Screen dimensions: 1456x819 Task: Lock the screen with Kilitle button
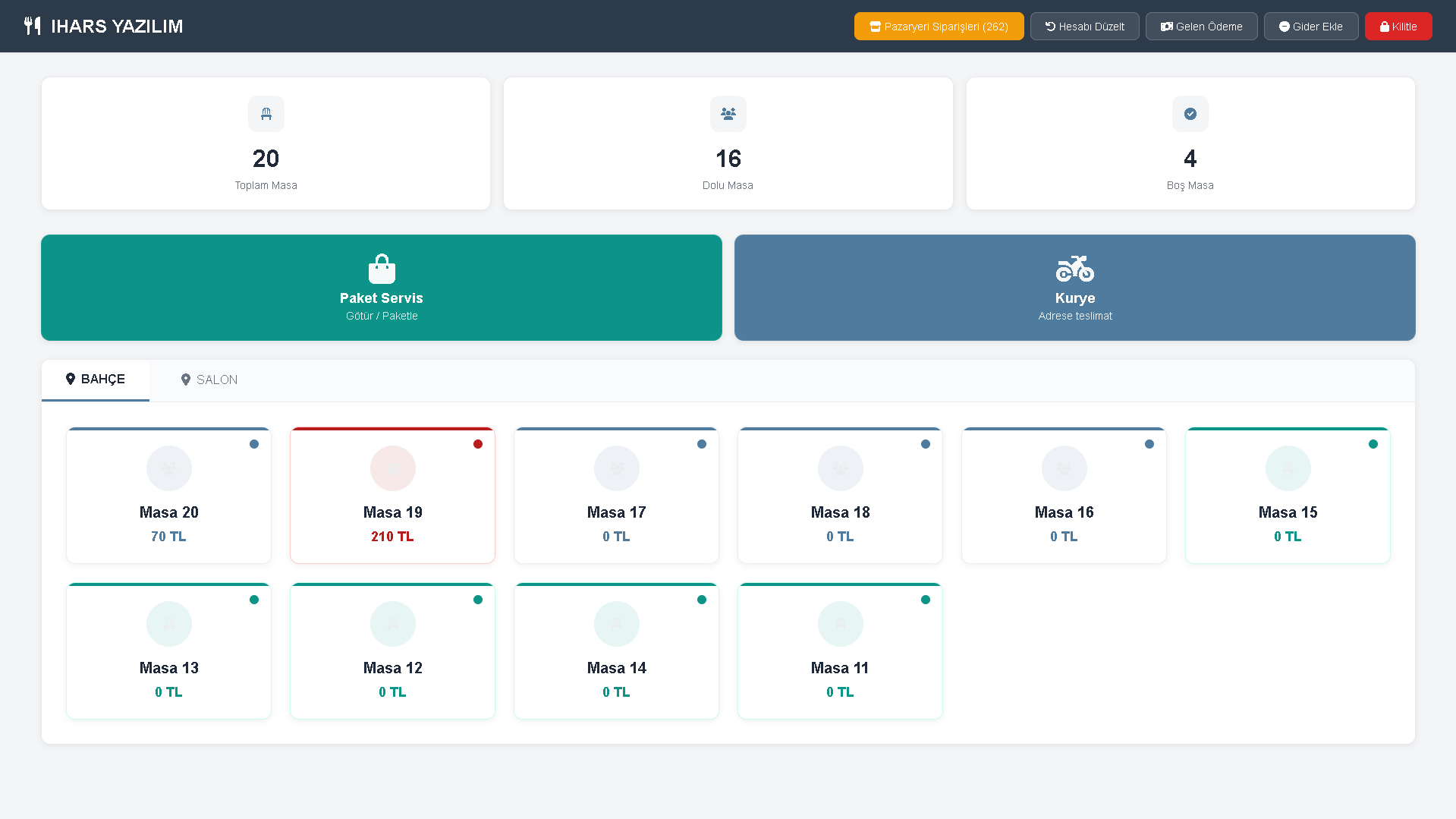click(1398, 27)
